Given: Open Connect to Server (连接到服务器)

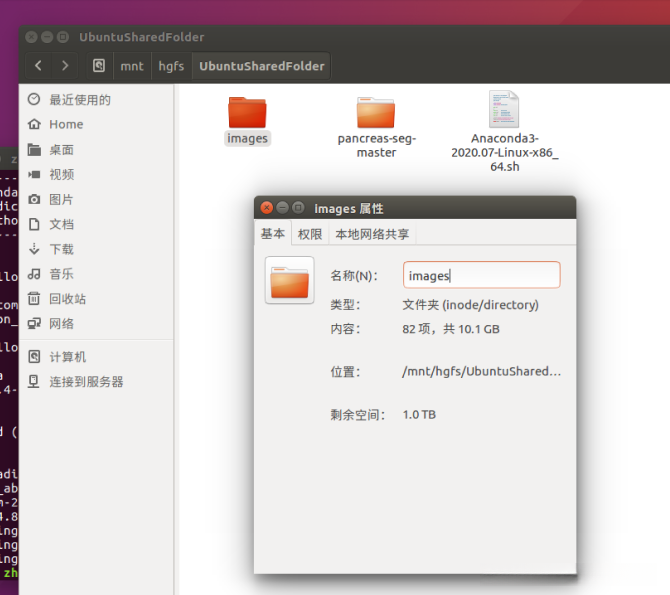Looking at the screenshot, I should pyautogui.click(x=96, y=381).
